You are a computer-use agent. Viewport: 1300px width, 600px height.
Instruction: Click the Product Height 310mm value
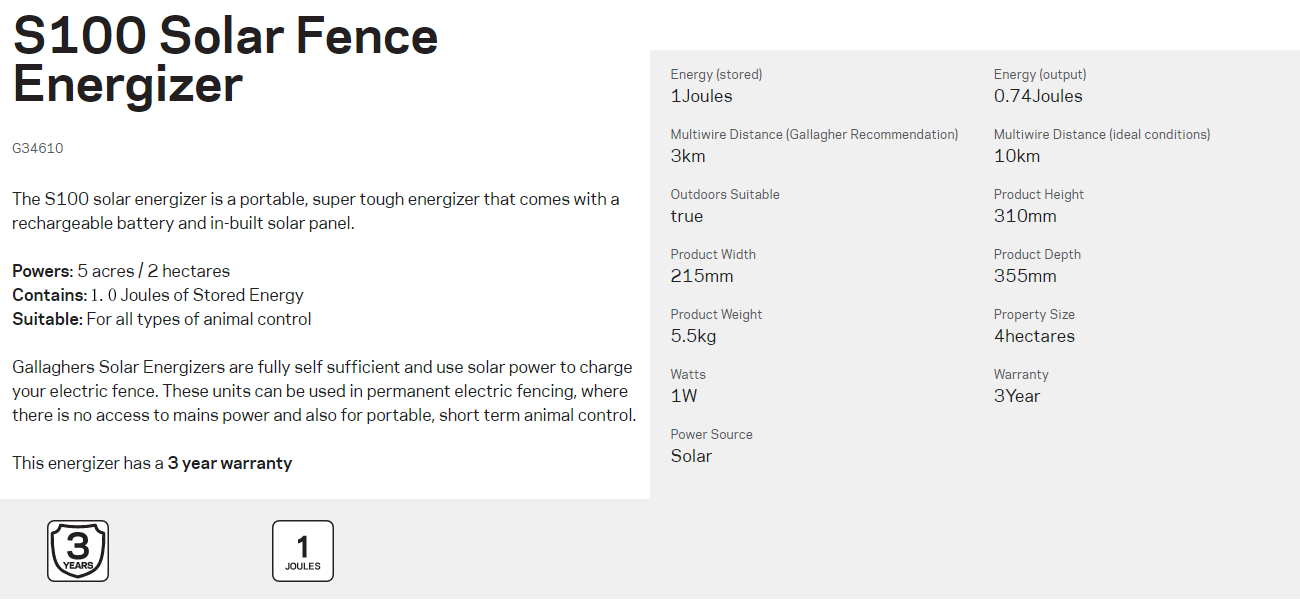pyautogui.click(x=1025, y=217)
